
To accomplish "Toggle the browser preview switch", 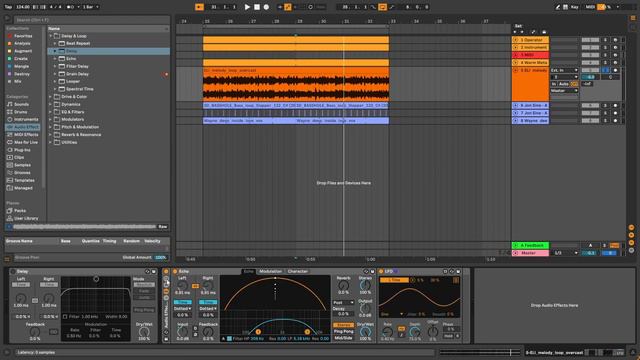I will coord(9,227).
